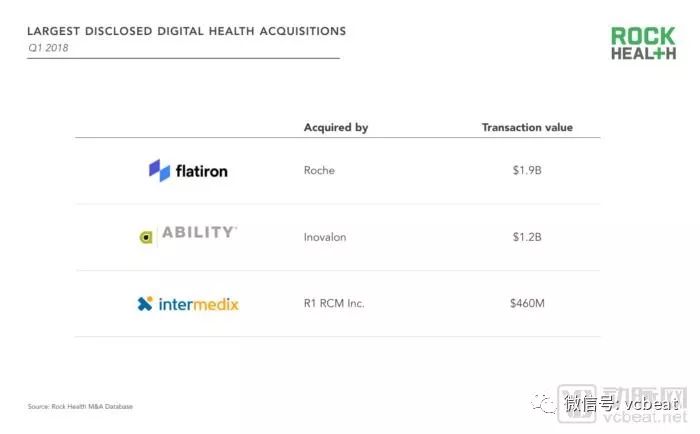Click the intermedix wordmark text
The width and height of the screenshot is (700, 434).
point(199,303)
